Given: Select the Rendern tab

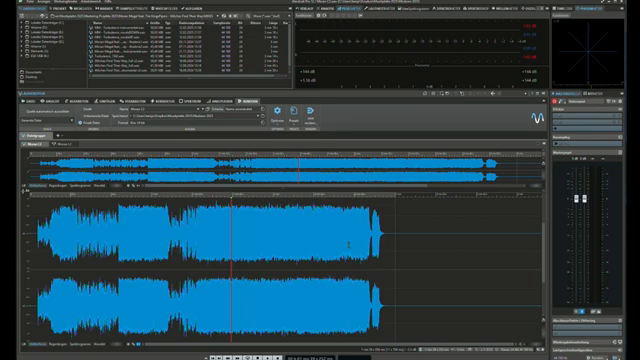Looking at the screenshot, I should pyautogui.click(x=248, y=101).
